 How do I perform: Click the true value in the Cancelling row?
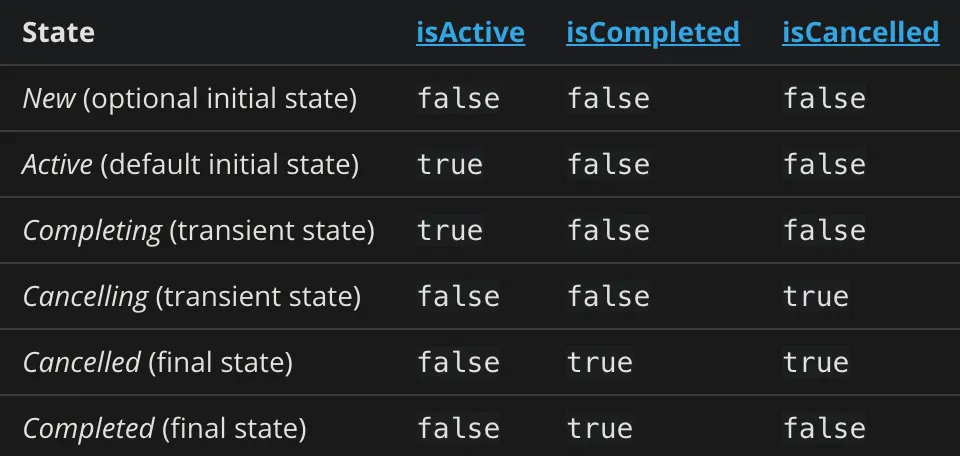point(816,297)
